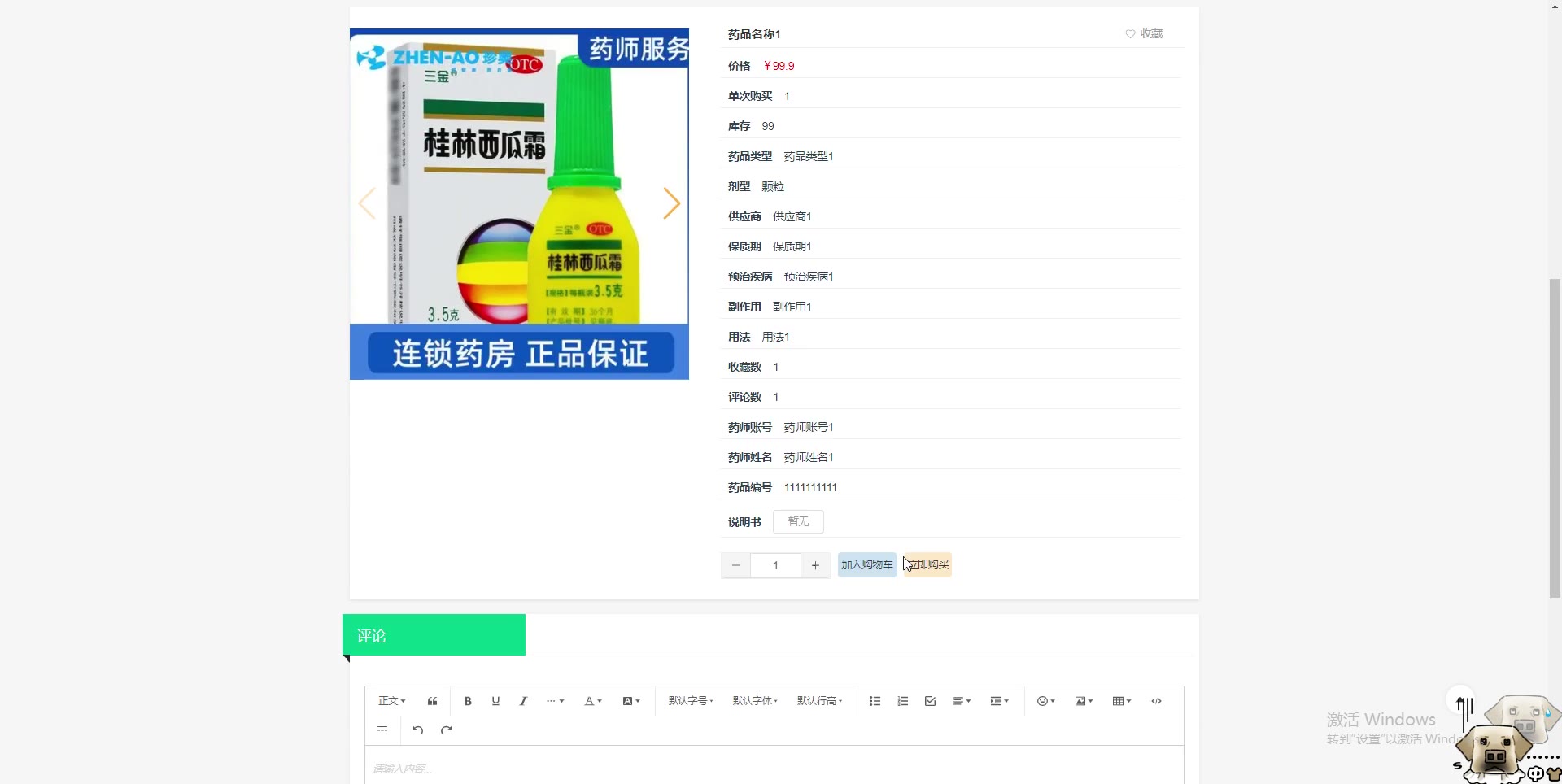The image size is (1562, 784).
Task: Click the pharmacist name 药师姓名1
Action: click(x=809, y=457)
